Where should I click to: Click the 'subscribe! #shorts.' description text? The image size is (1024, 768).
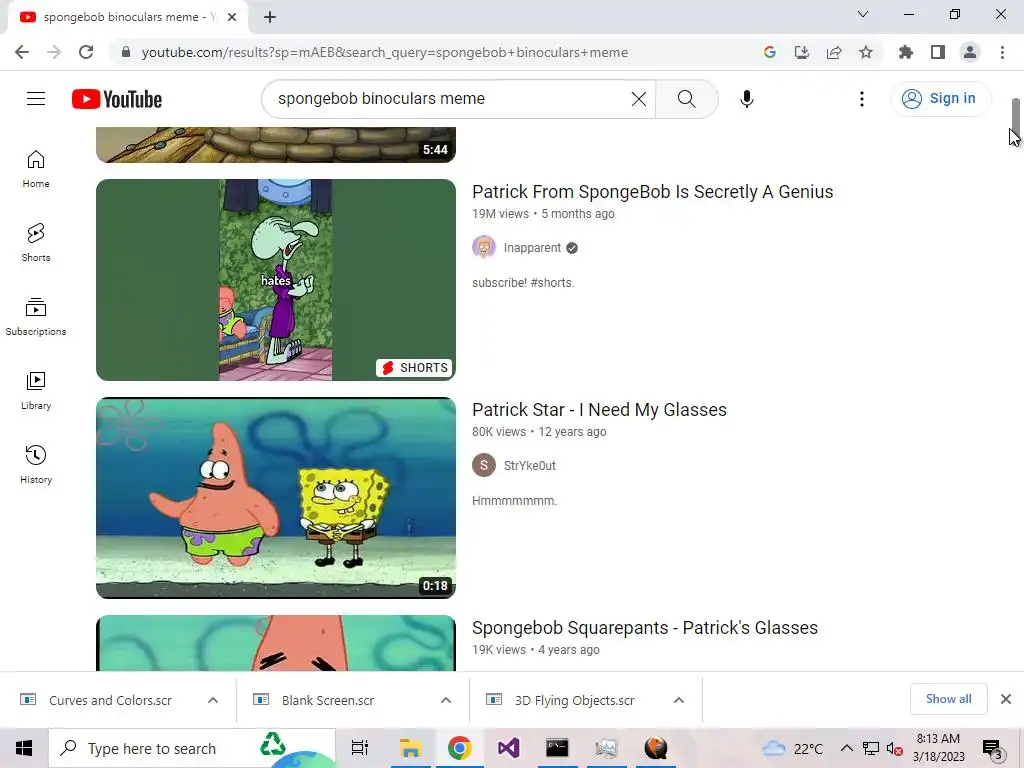(x=523, y=283)
